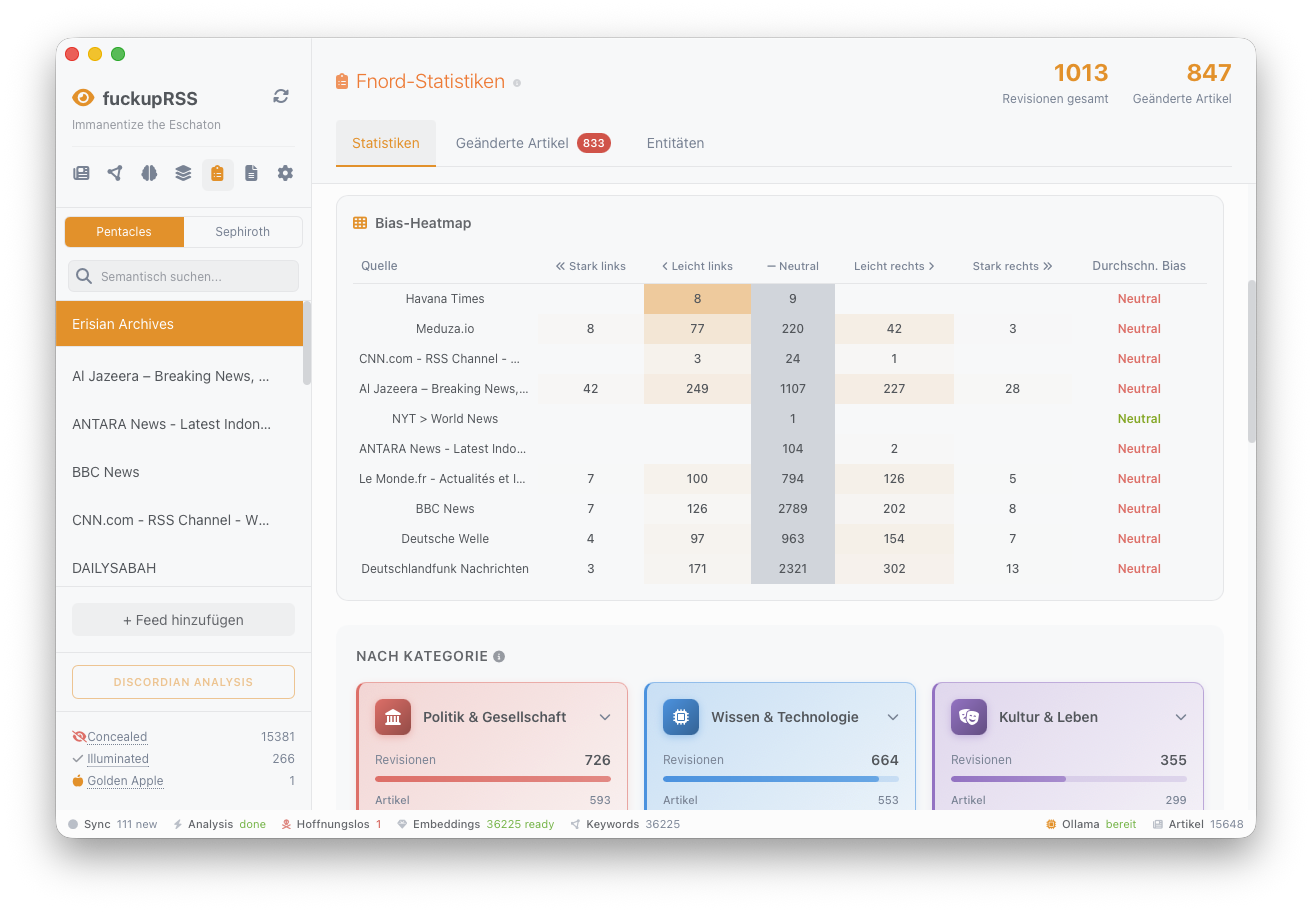This screenshot has width=1312, height=912.
Task: Click the + Feed hinzufügen button
Action: point(183,620)
